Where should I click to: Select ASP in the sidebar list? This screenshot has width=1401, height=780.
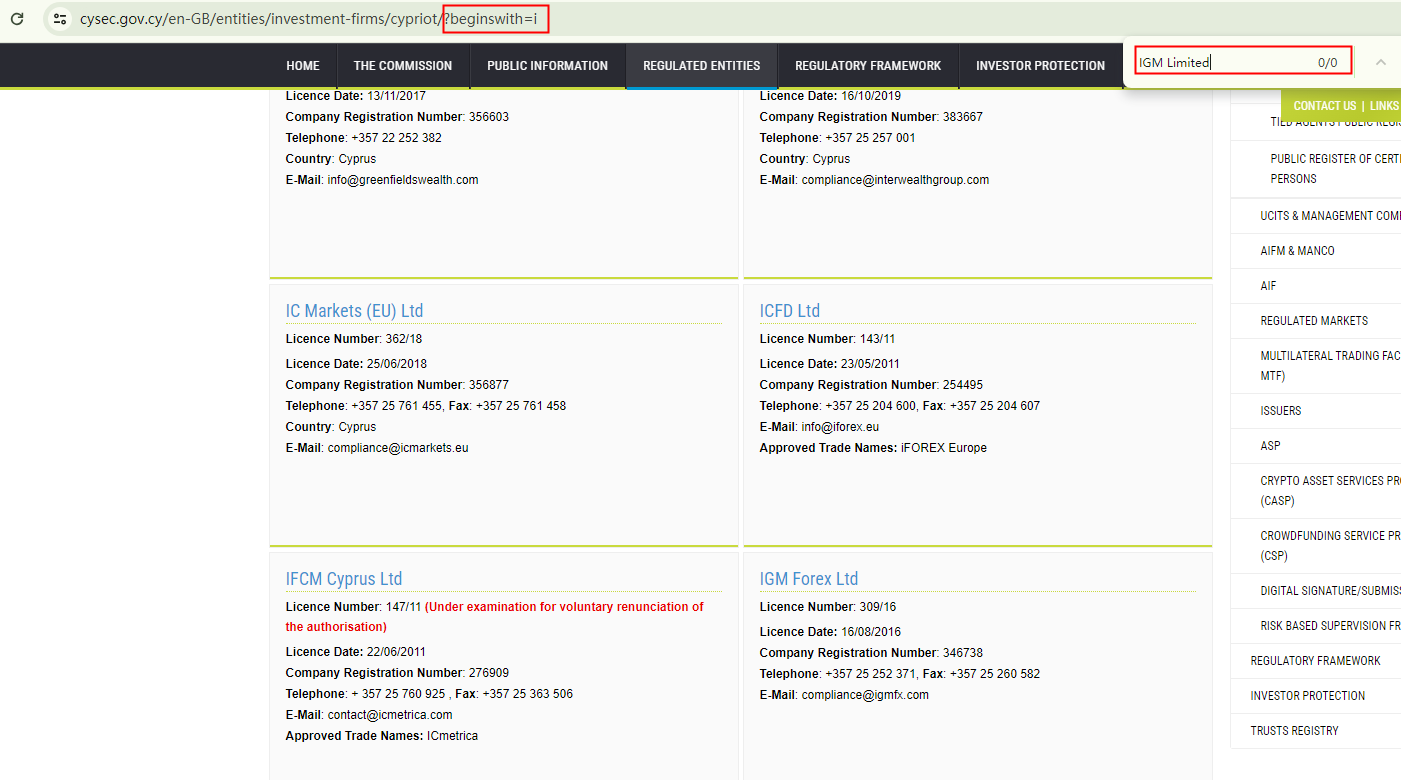coord(1270,446)
